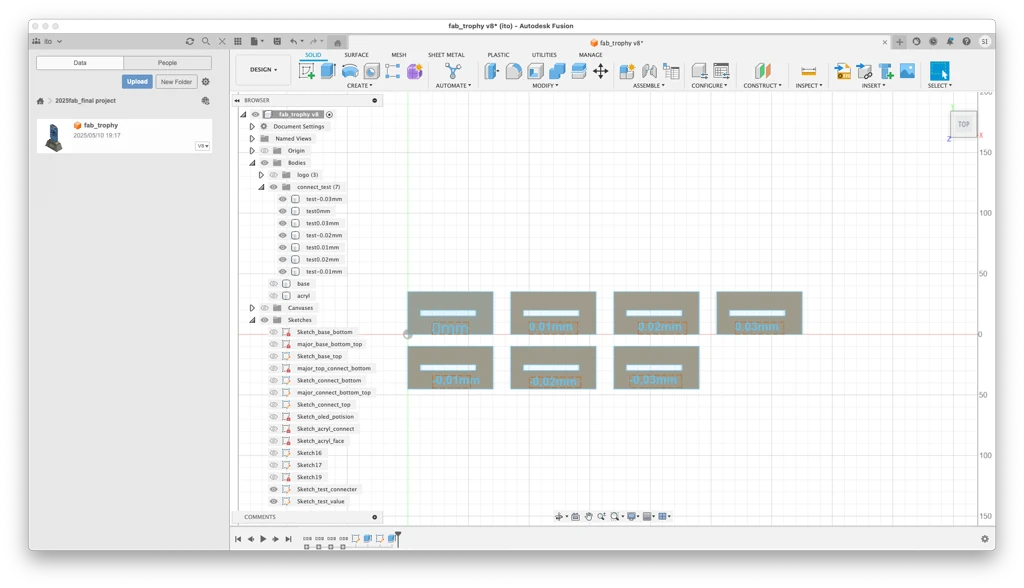Image resolution: width=1024 pixels, height=588 pixels.
Task: Click the Look At camera icon
Action: point(575,516)
